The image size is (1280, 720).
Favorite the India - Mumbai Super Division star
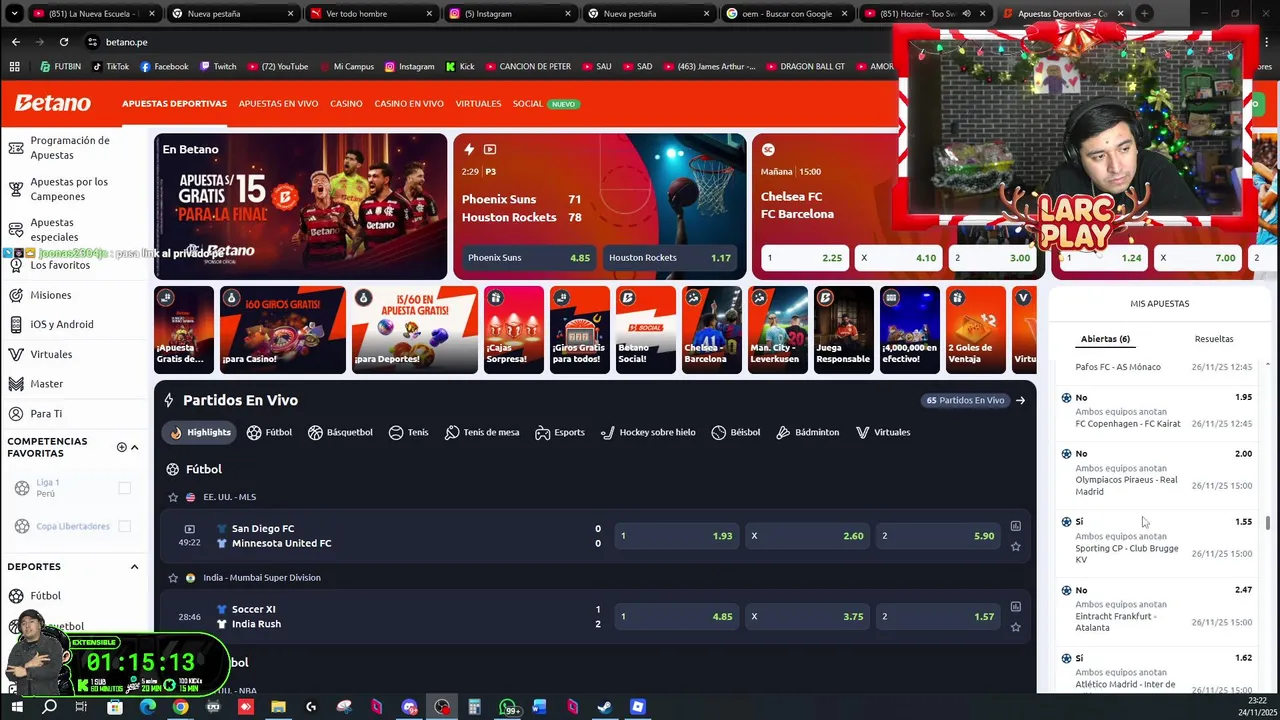pyautogui.click(x=173, y=578)
